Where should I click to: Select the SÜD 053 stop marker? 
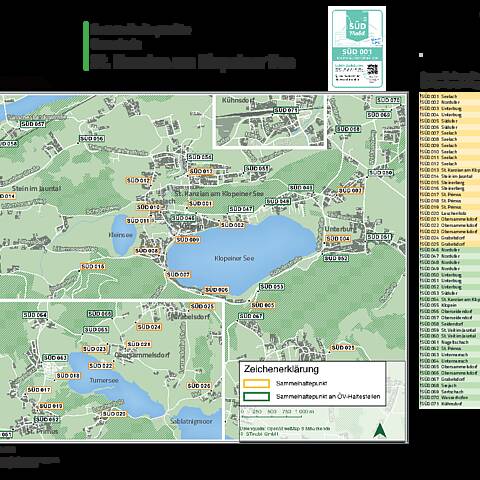point(272,286)
